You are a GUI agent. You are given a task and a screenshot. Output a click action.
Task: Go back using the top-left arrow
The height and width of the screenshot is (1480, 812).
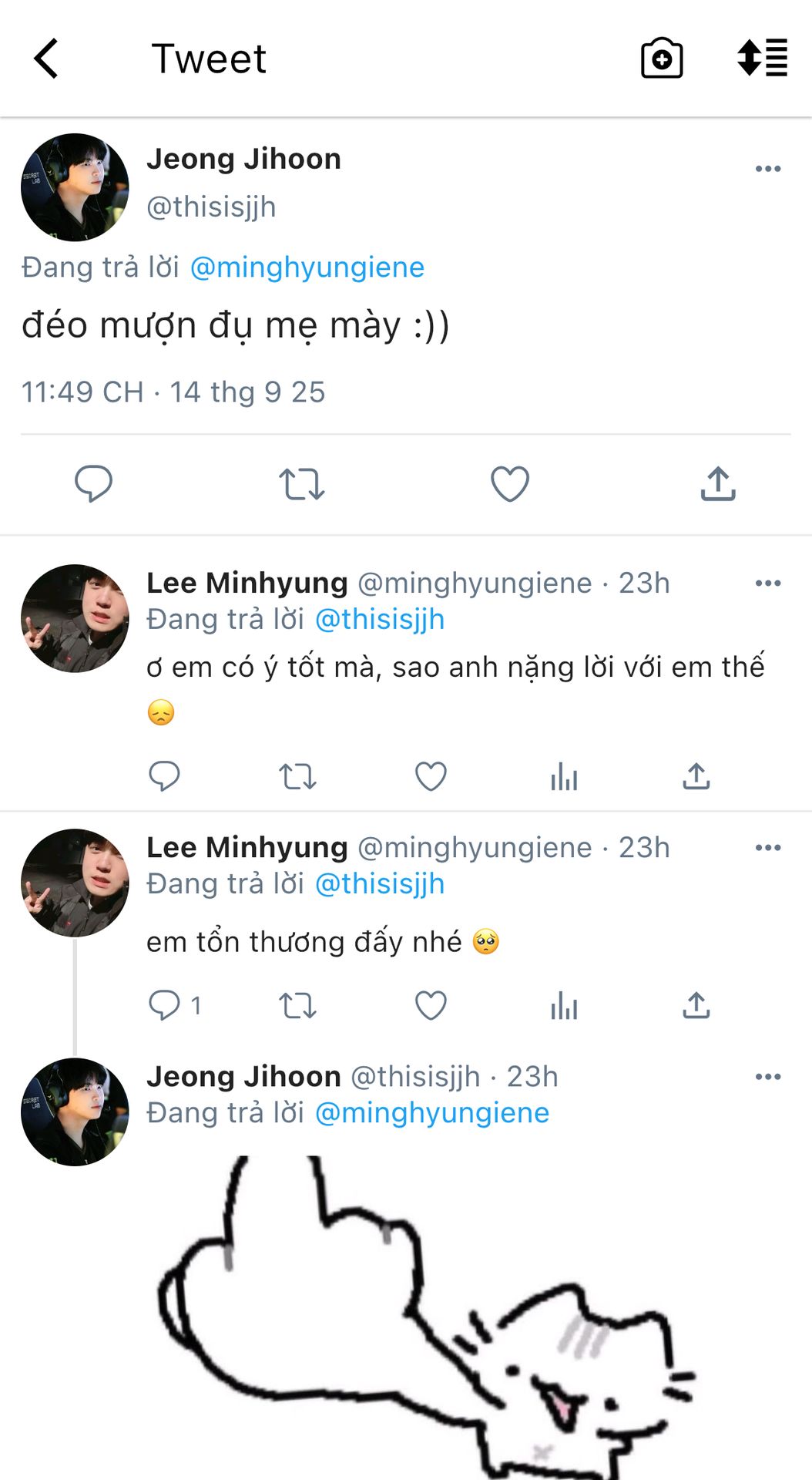point(46,59)
